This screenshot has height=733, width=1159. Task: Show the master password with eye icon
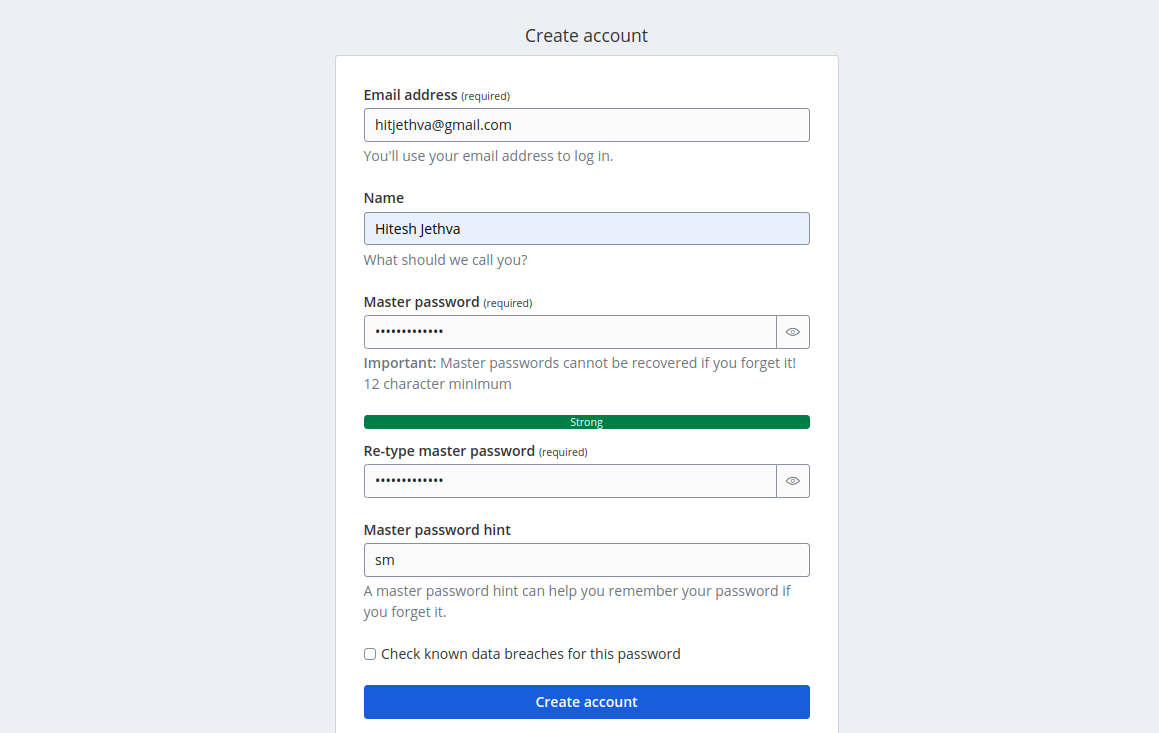coord(793,332)
